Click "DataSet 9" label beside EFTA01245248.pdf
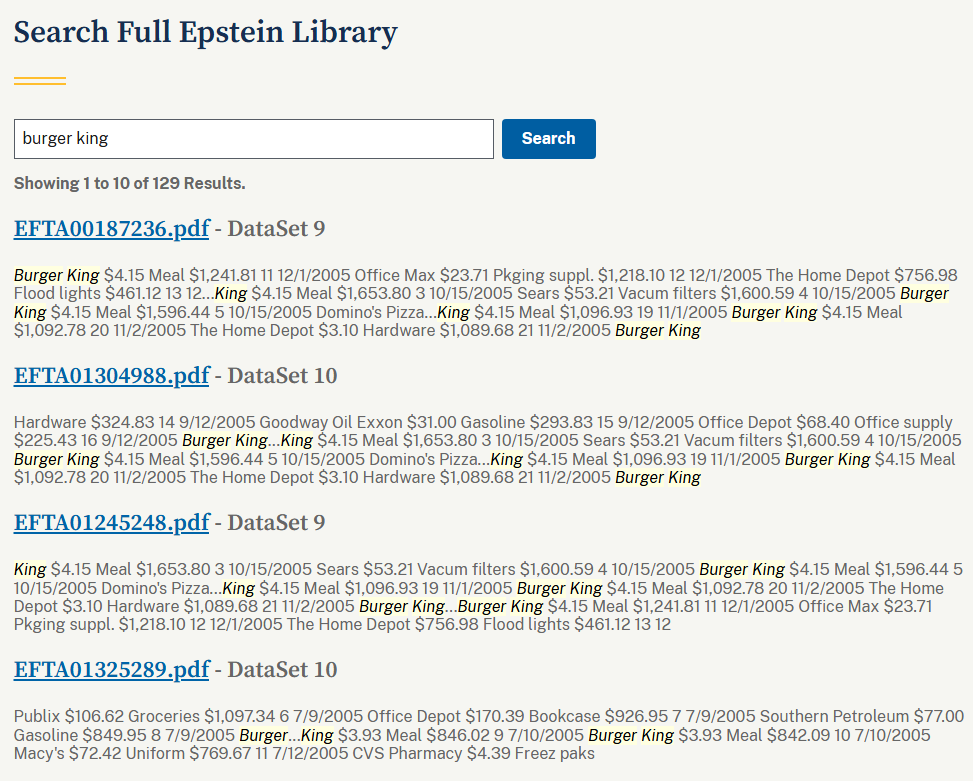 point(276,522)
